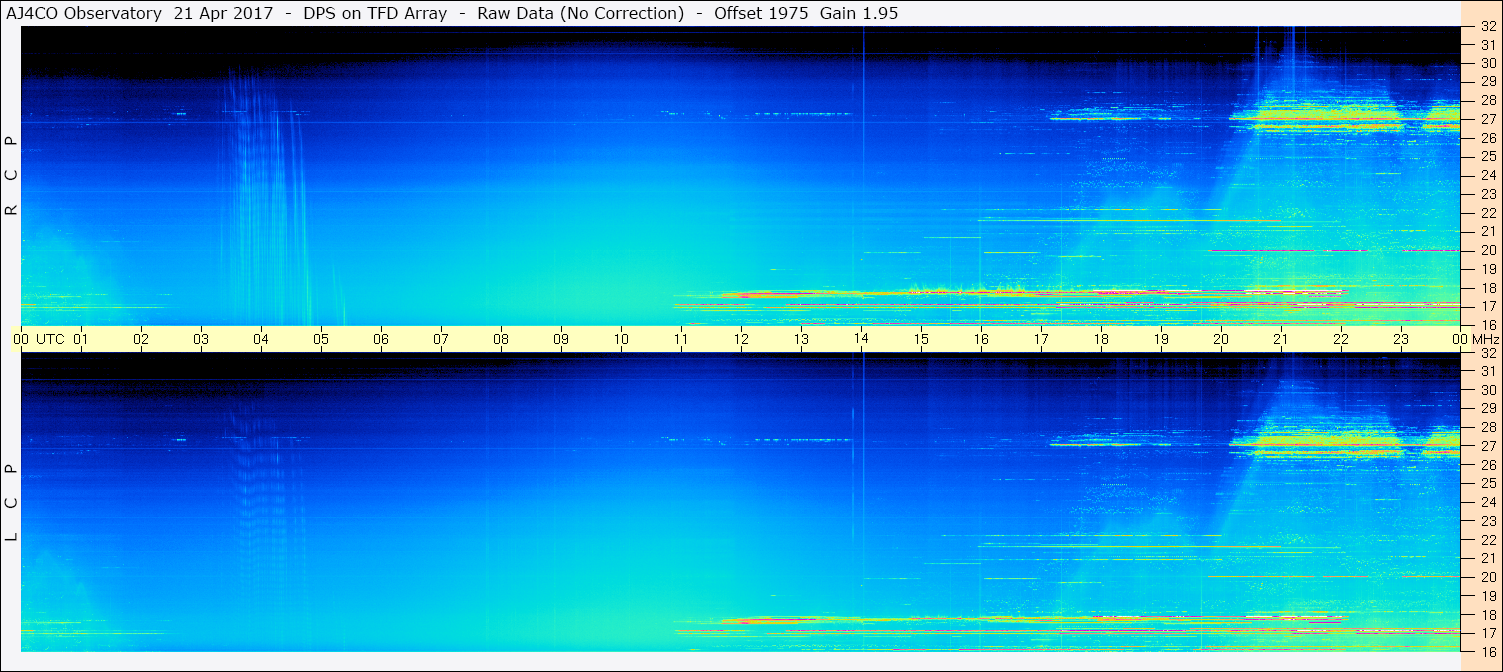
Task: Click the "Gain 1.95" value in header
Action: [x=858, y=13]
